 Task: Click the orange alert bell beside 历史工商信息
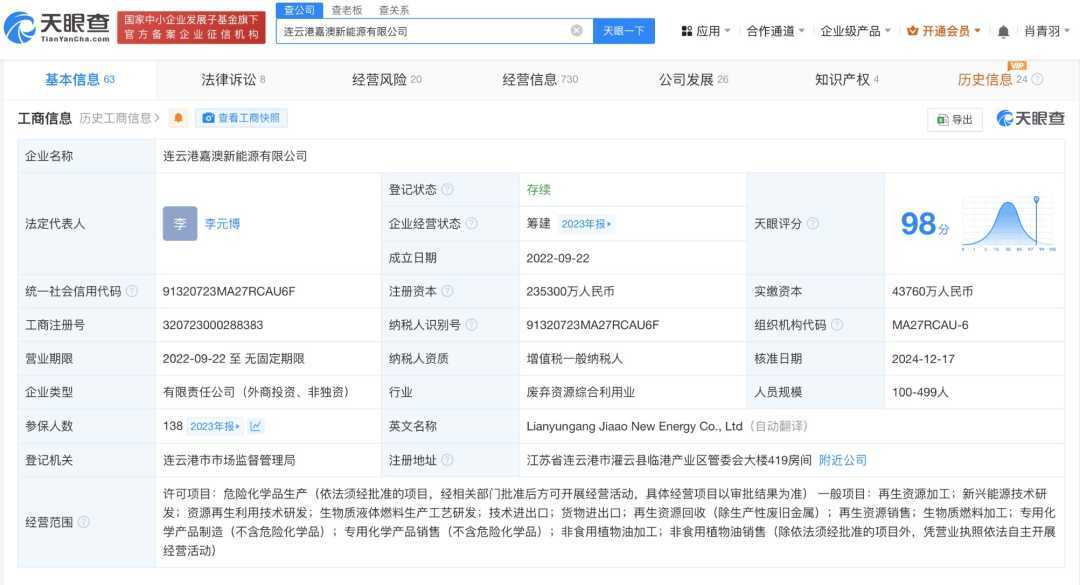coord(178,118)
